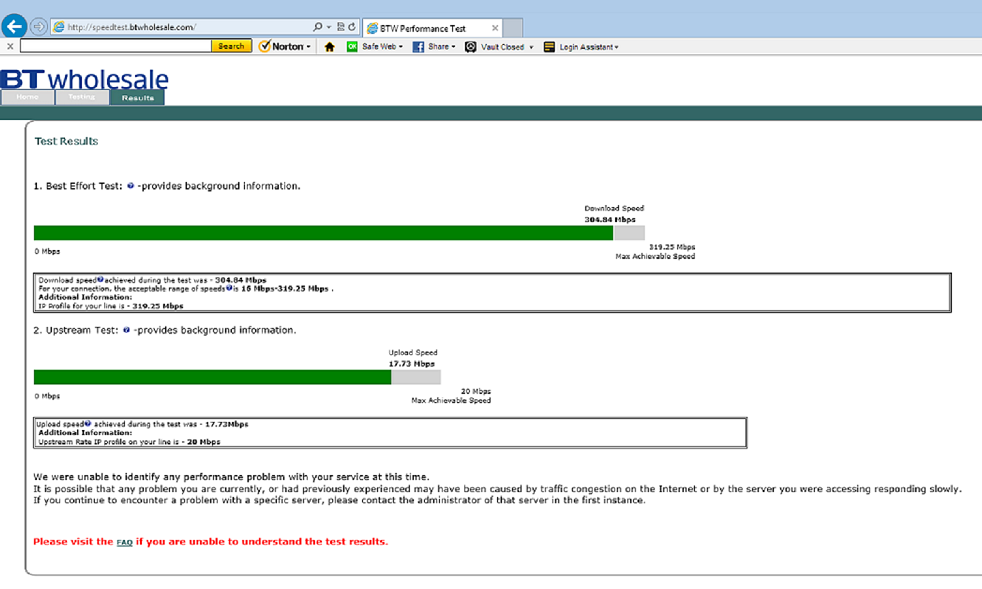Click the 17.73 Mbps label above upload bar
The image size is (982, 589).
411,363
